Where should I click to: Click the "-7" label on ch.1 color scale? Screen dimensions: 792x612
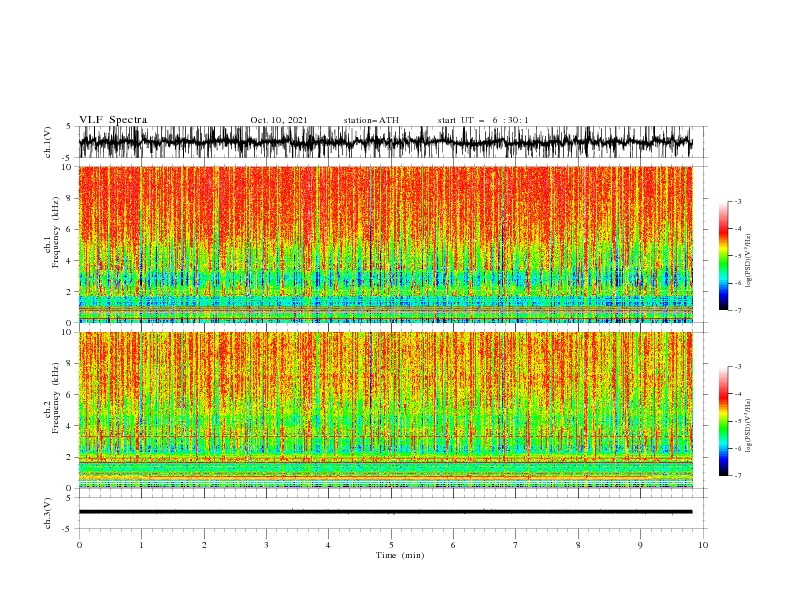pyautogui.click(x=737, y=310)
